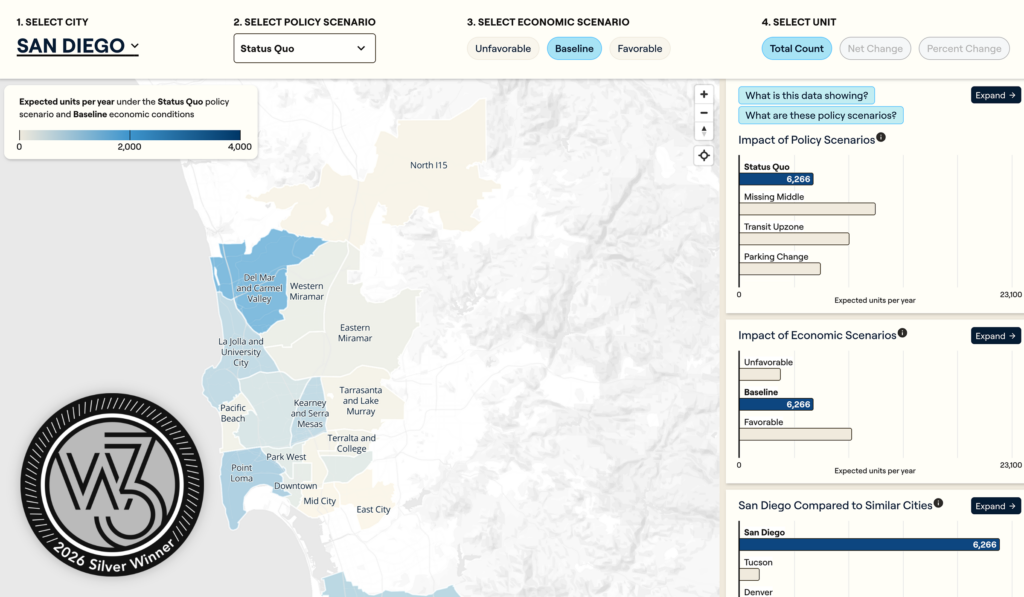Zoom in on the map

point(703,94)
